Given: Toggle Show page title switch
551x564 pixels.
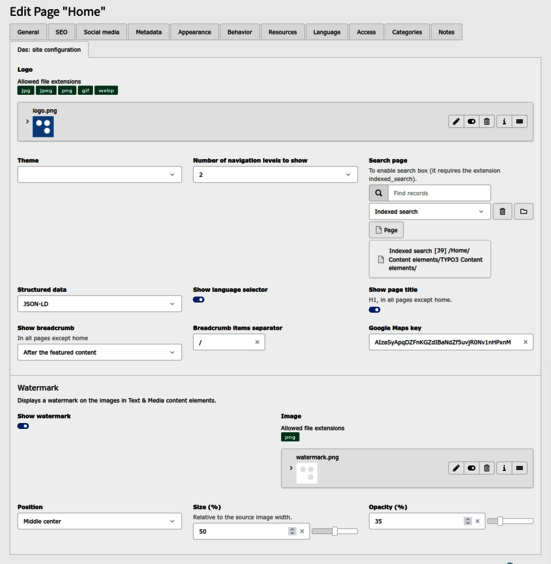Looking at the screenshot, I should [x=374, y=310].
